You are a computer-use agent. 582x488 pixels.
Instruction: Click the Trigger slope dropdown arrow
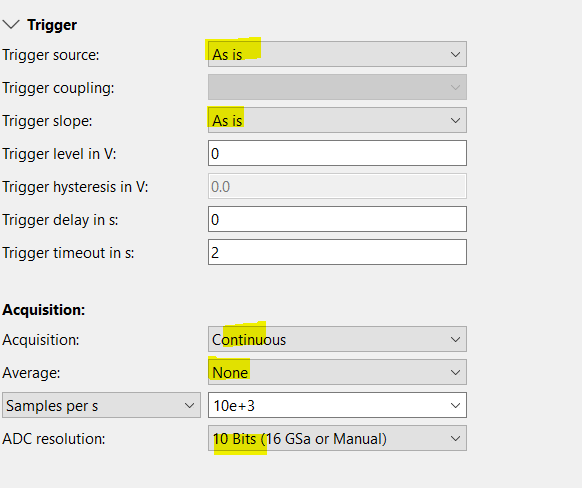click(455, 121)
